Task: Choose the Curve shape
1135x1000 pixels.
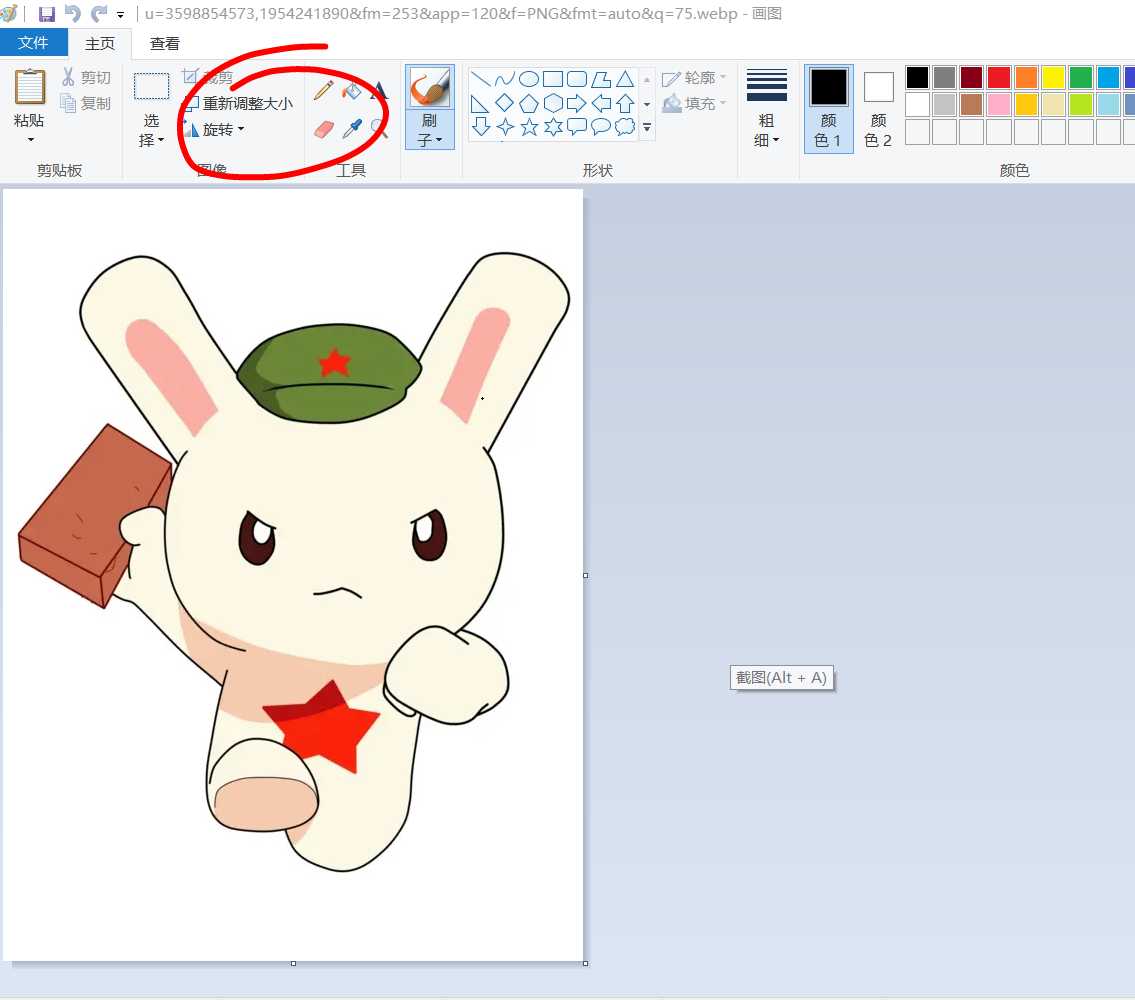Action: coord(505,79)
